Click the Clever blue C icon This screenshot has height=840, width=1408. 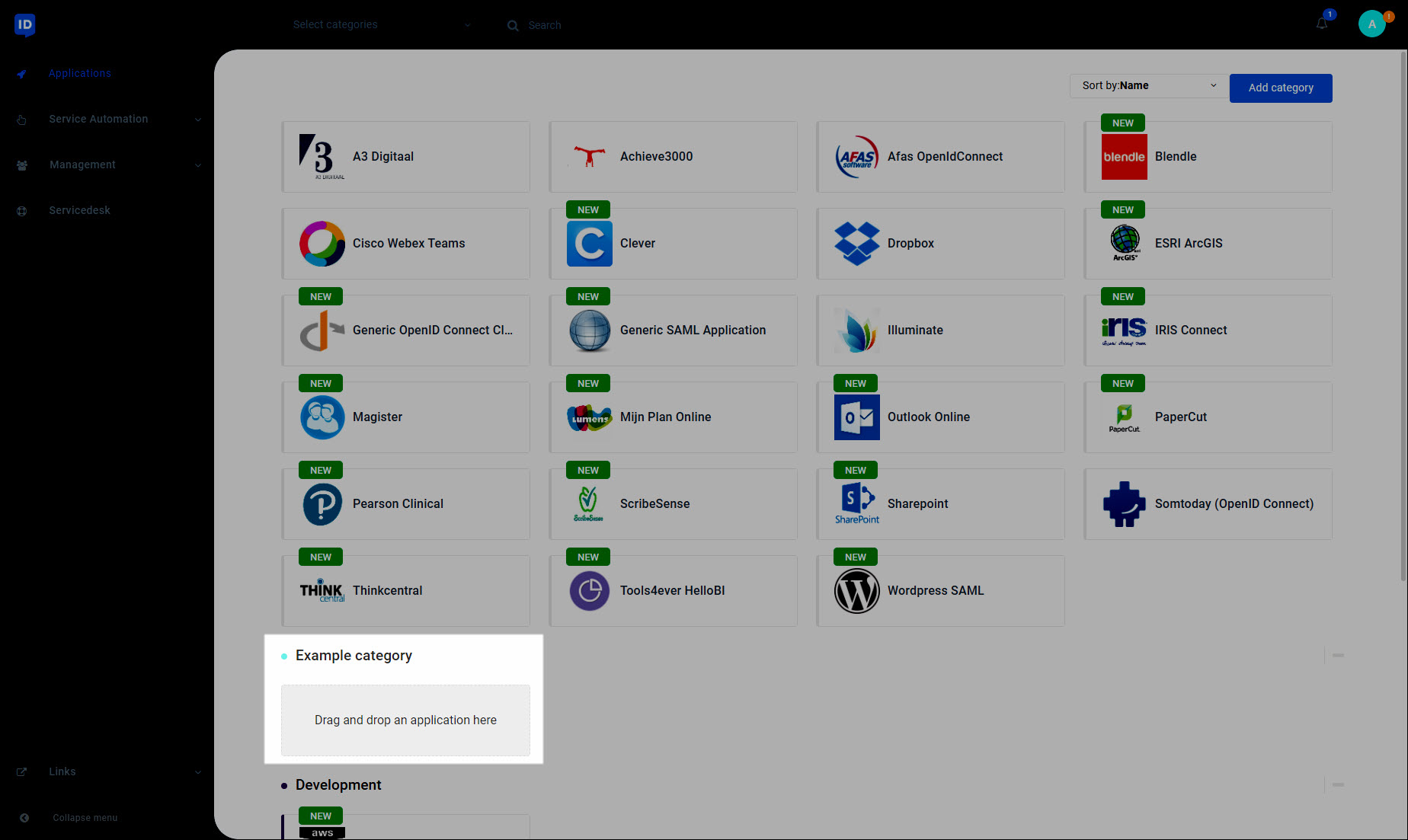pos(590,244)
